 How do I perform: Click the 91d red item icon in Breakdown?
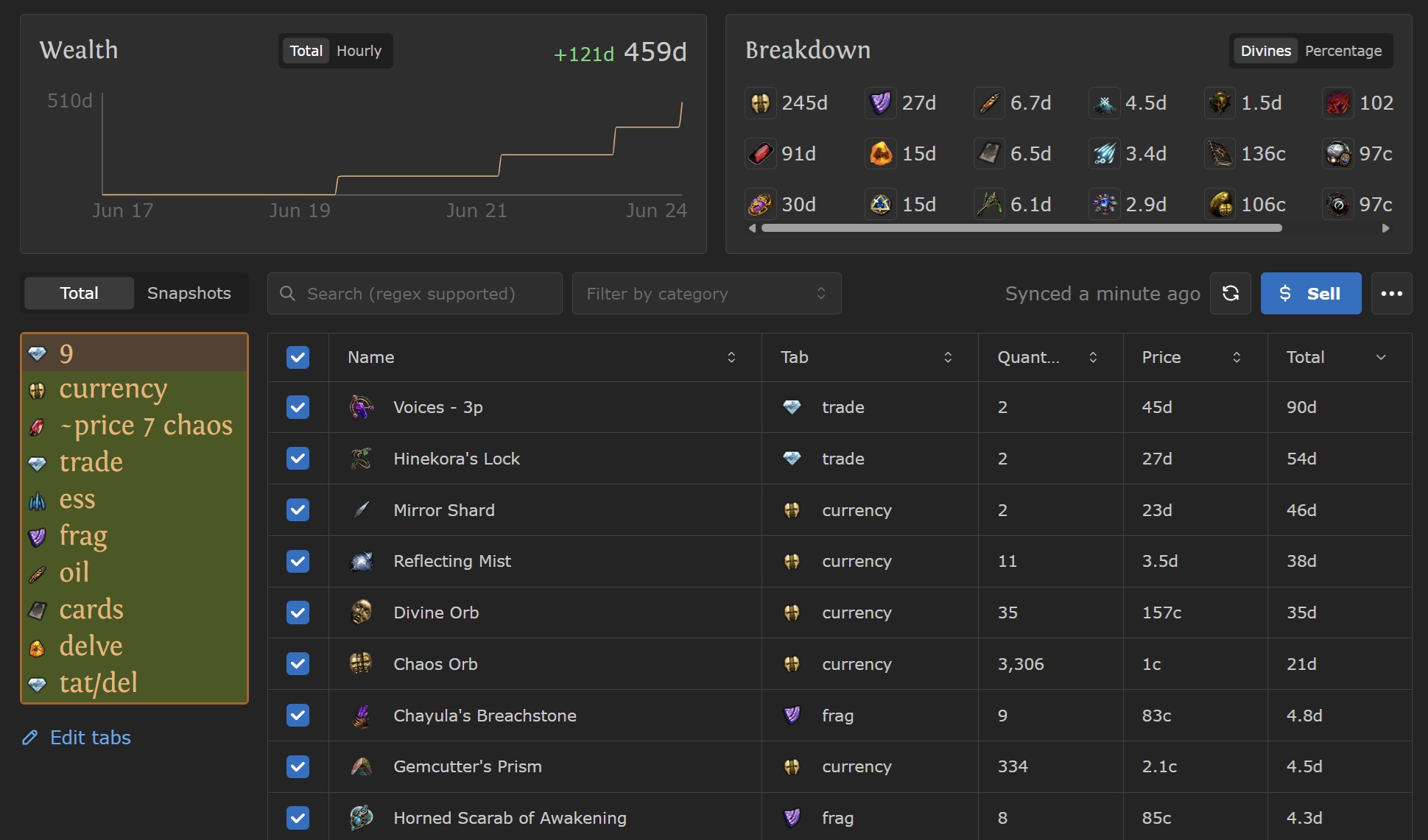point(760,154)
